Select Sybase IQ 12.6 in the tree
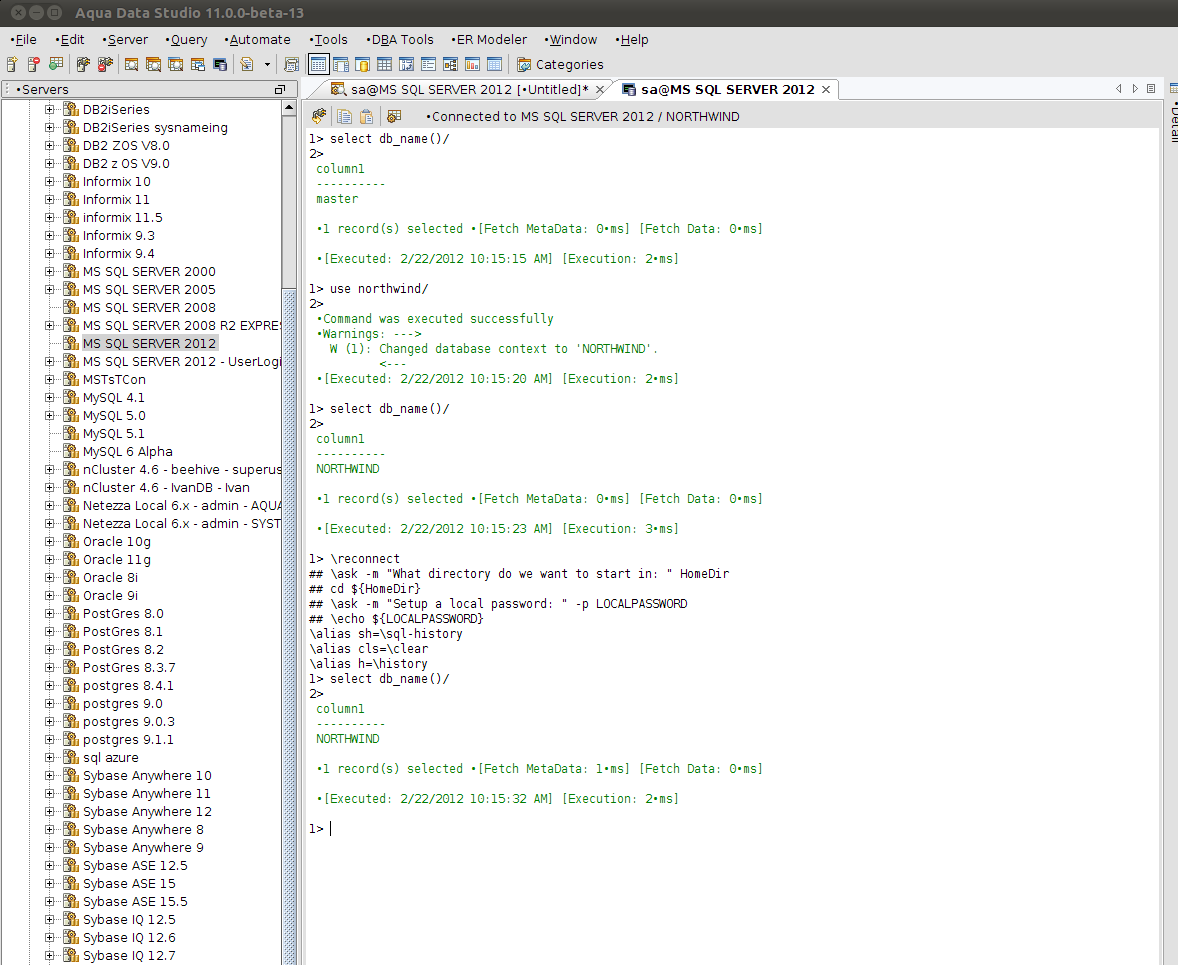1178x965 pixels. tap(128, 938)
